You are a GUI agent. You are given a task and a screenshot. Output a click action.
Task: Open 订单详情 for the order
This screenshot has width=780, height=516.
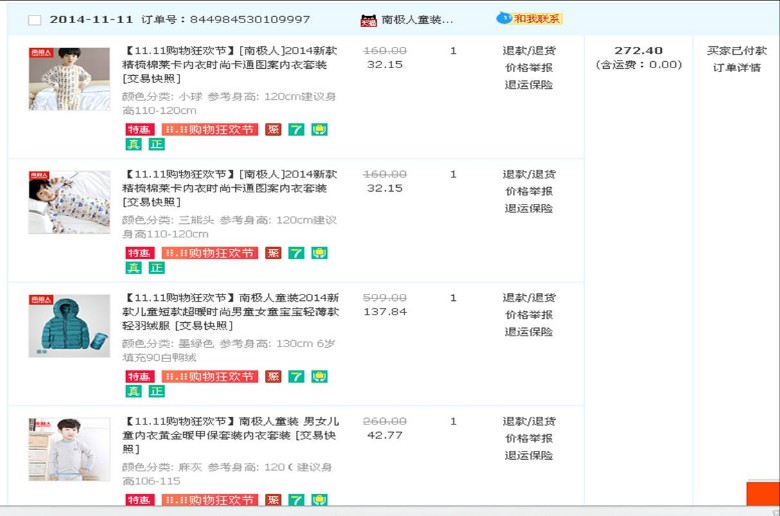pyautogui.click(x=737, y=68)
